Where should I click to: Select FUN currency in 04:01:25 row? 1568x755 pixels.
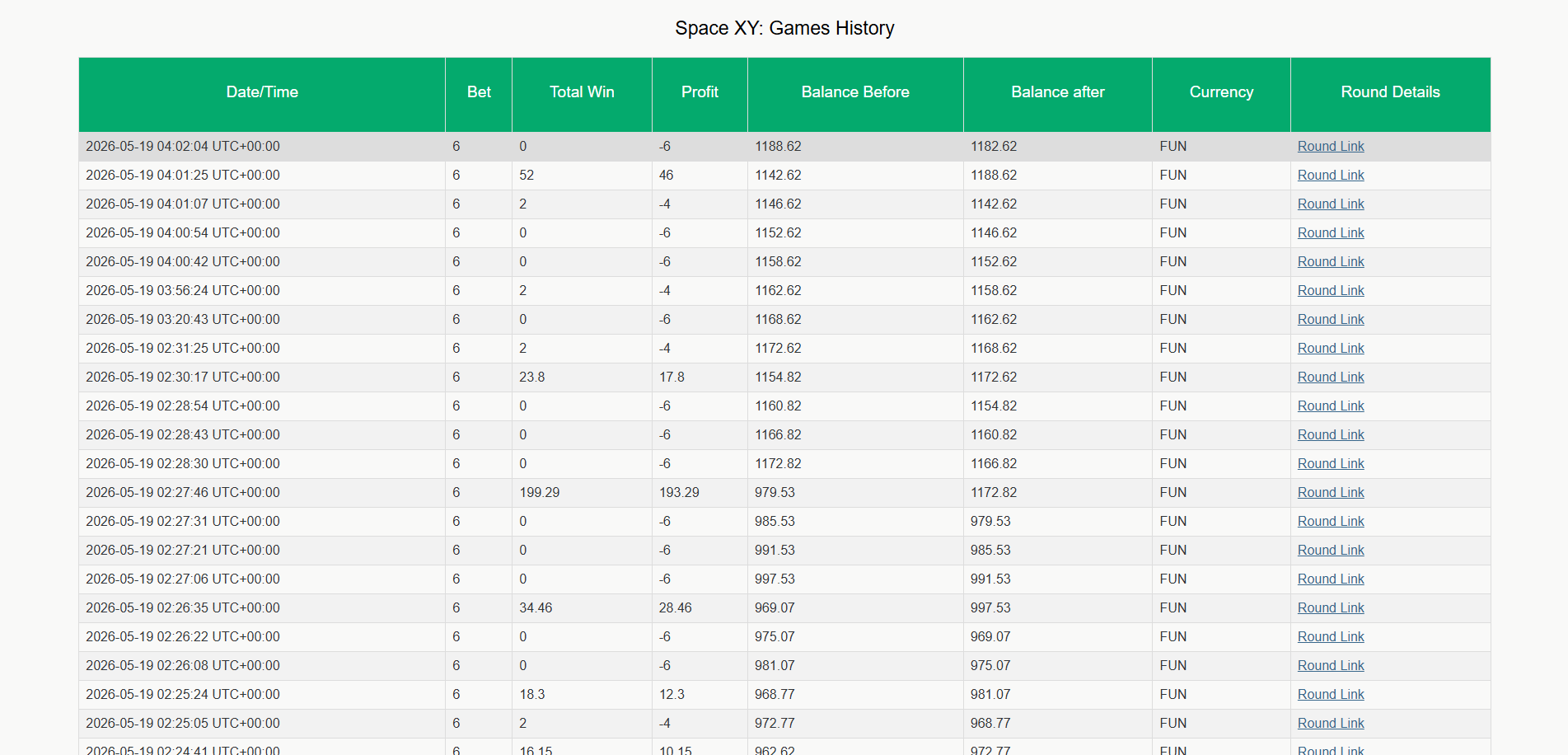[1172, 175]
